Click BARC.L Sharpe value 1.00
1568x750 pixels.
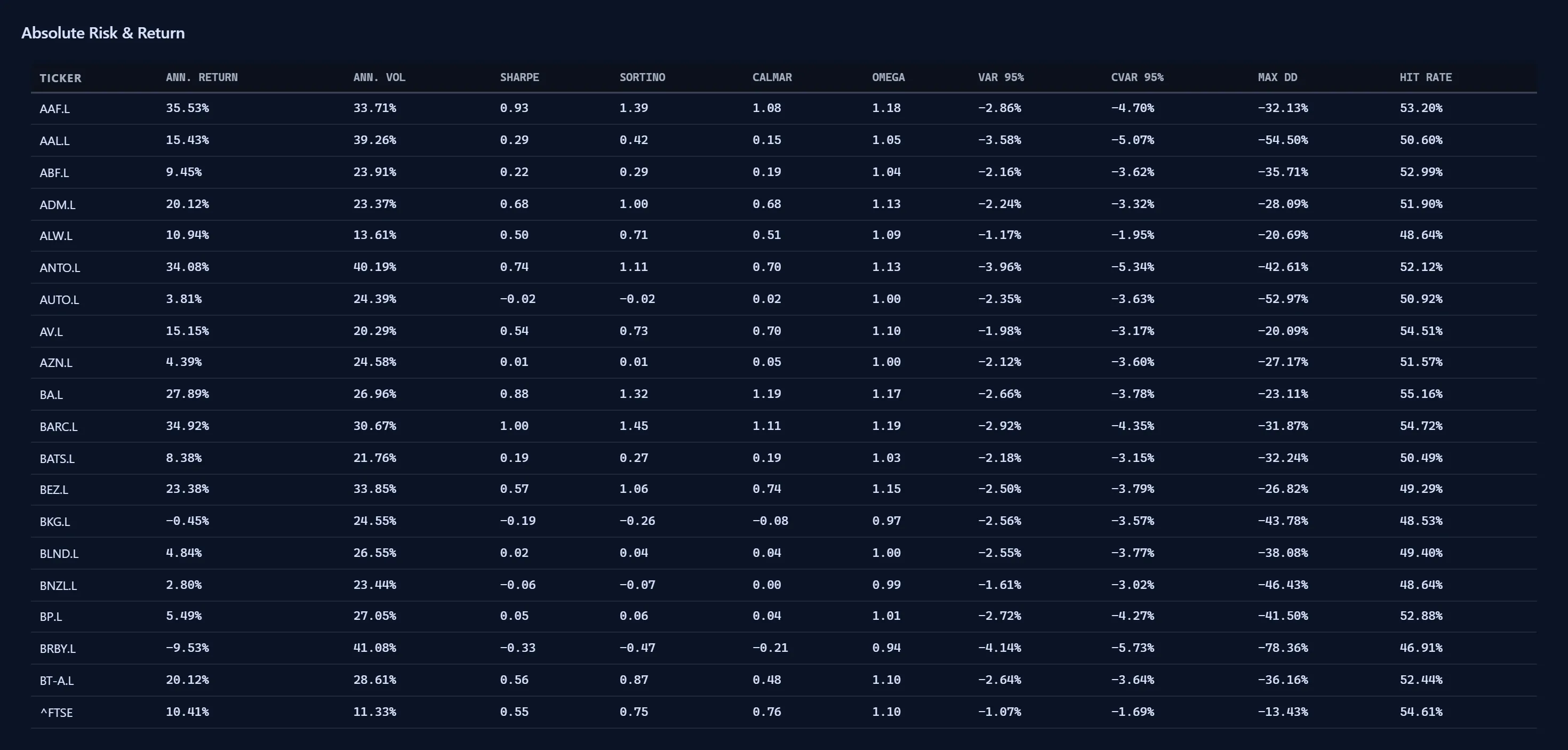tap(514, 426)
